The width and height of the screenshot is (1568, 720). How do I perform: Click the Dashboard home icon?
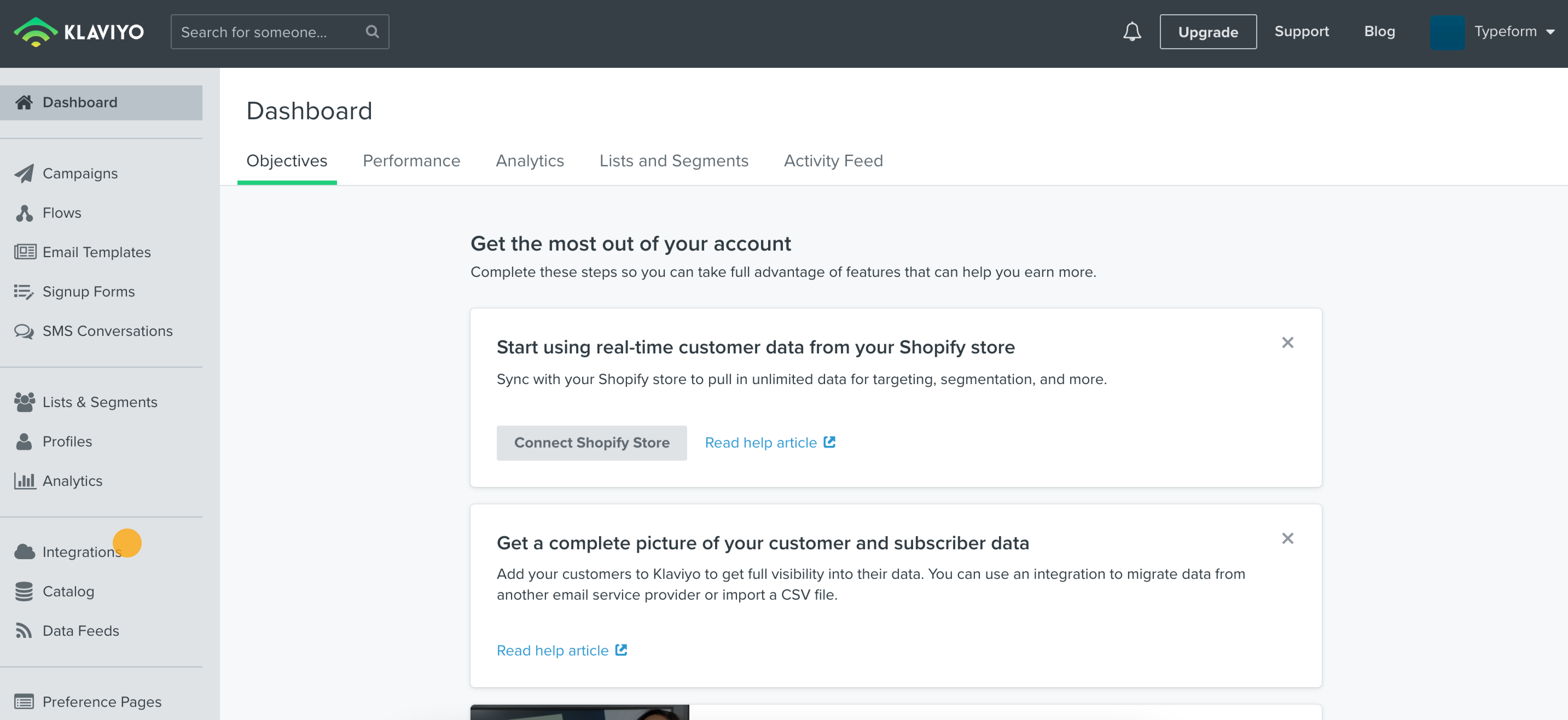pyautogui.click(x=24, y=102)
